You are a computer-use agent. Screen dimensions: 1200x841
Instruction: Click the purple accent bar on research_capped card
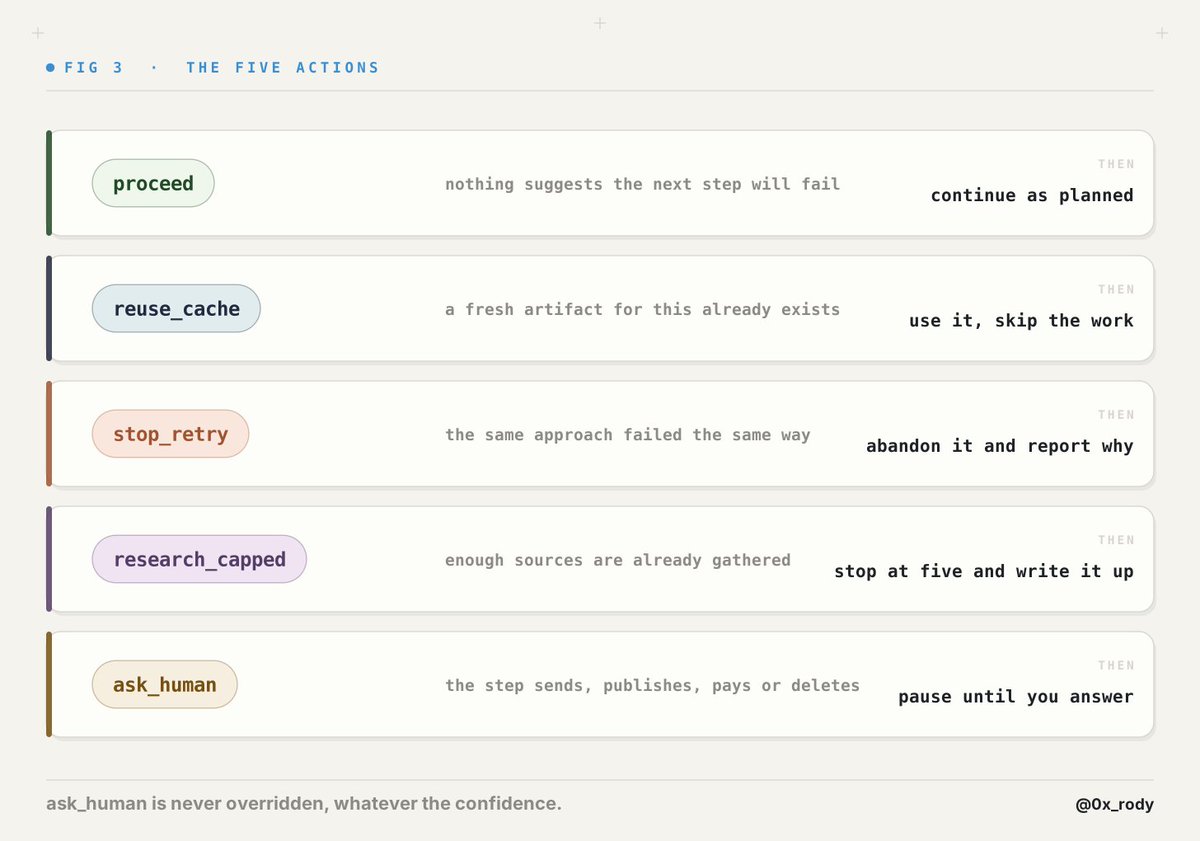click(49, 559)
